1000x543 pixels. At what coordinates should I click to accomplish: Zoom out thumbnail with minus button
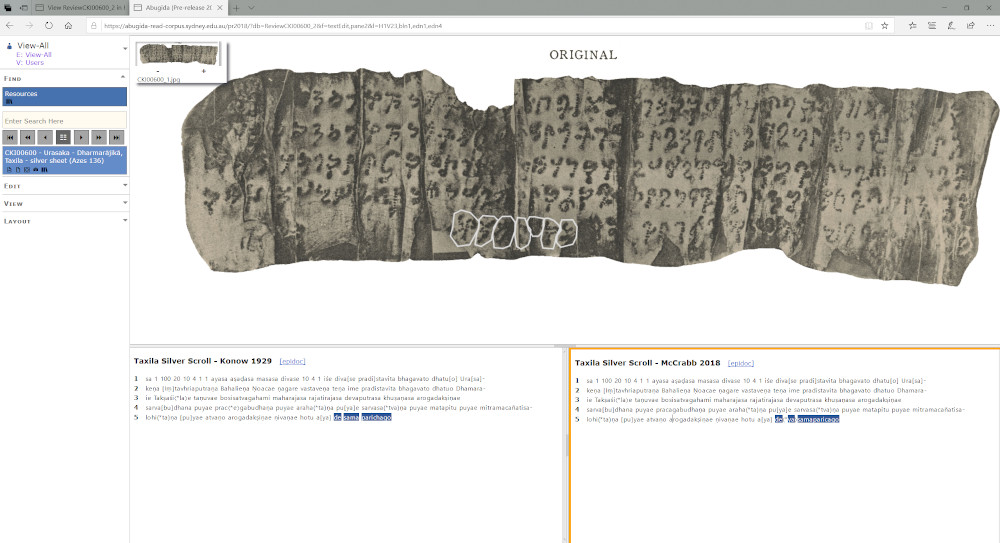[159, 71]
